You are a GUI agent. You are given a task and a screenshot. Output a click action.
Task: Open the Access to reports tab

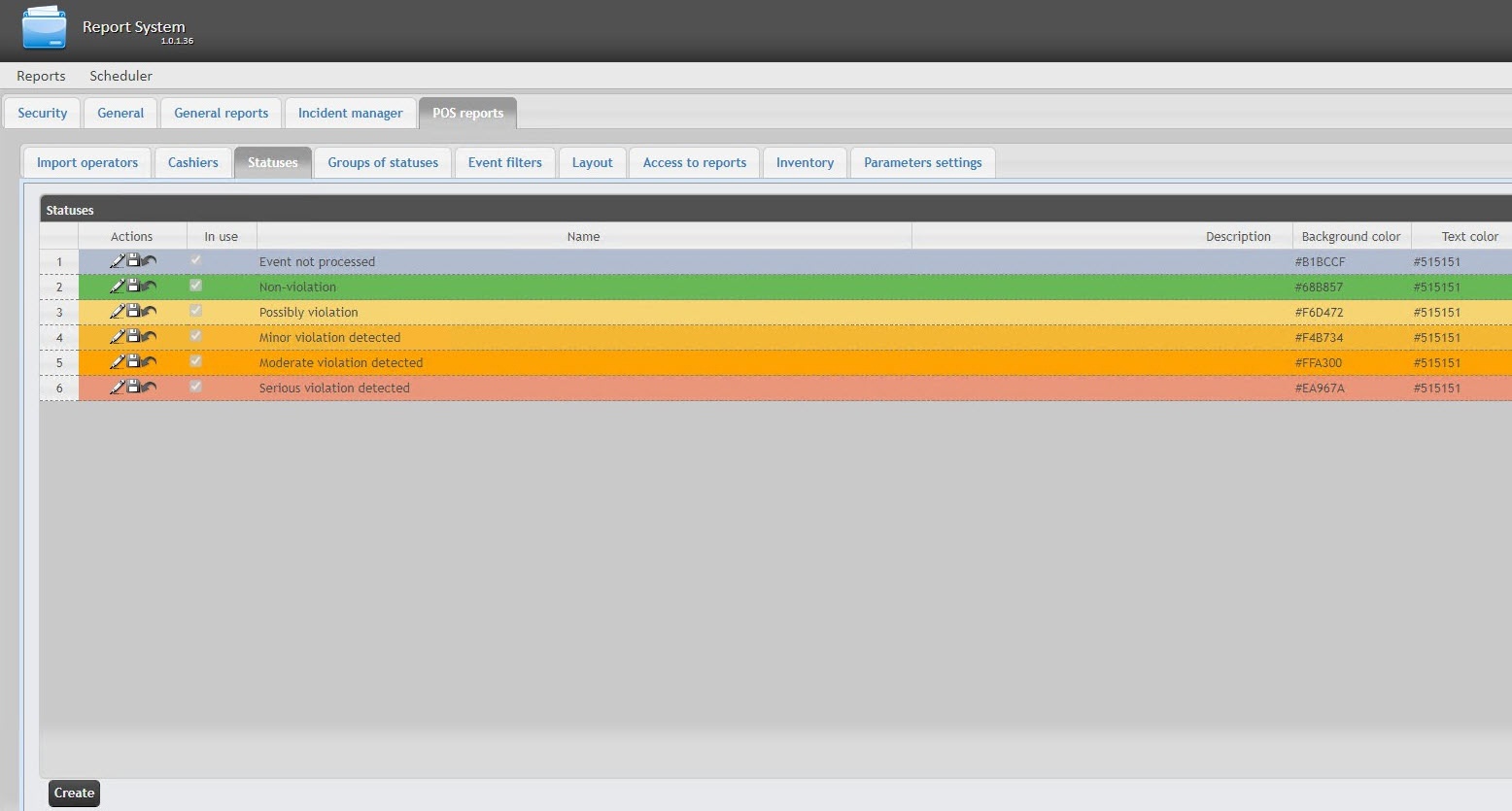(x=695, y=162)
